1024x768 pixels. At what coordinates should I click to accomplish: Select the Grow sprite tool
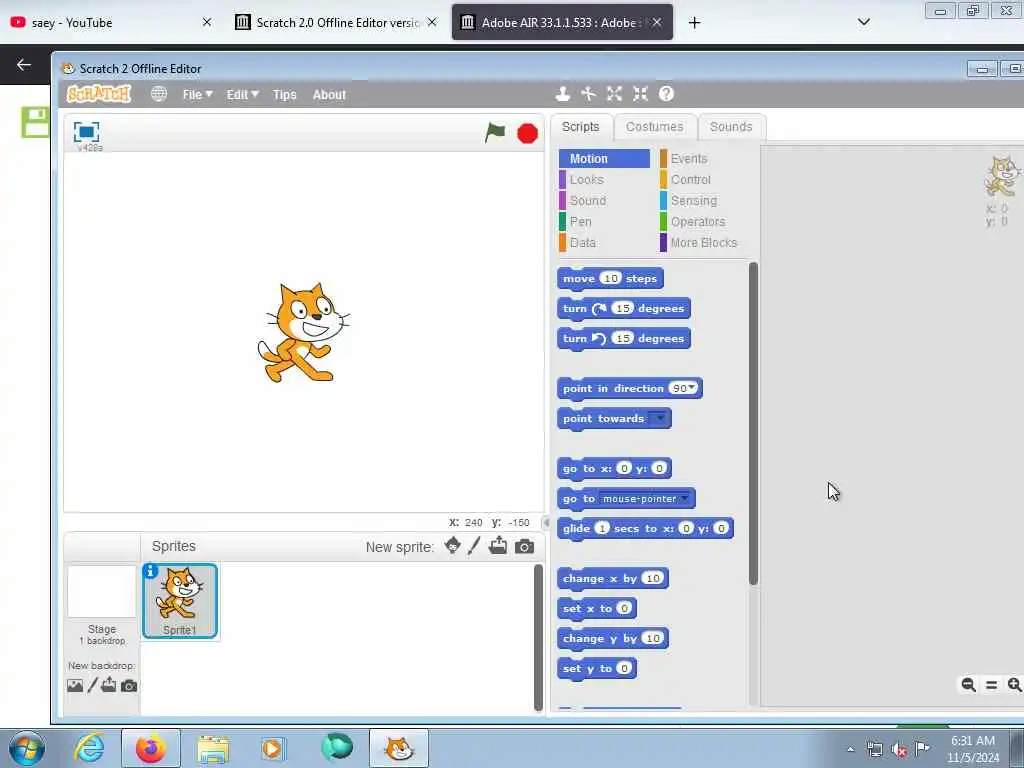[614, 94]
